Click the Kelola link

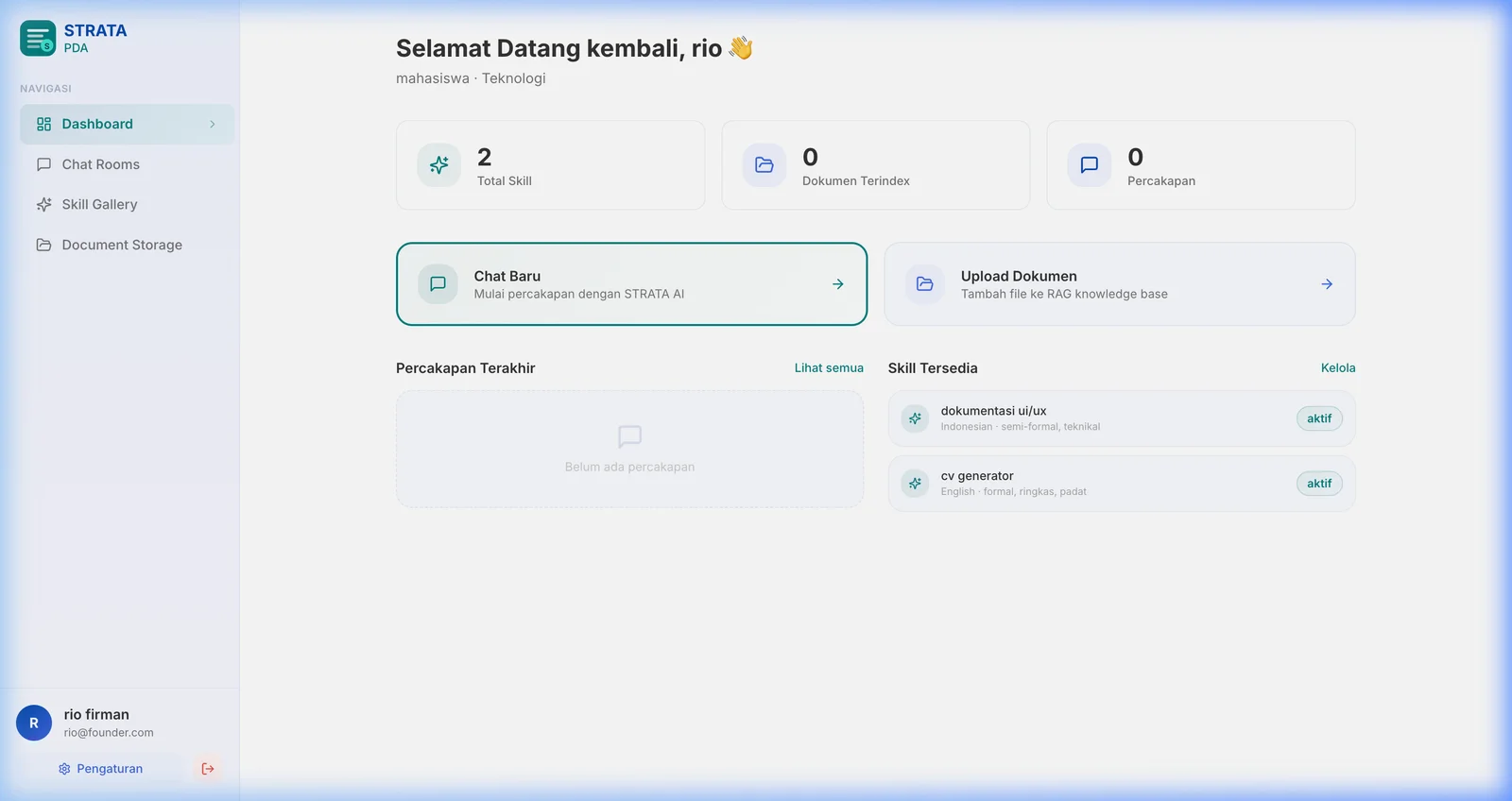coord(1338,368)
